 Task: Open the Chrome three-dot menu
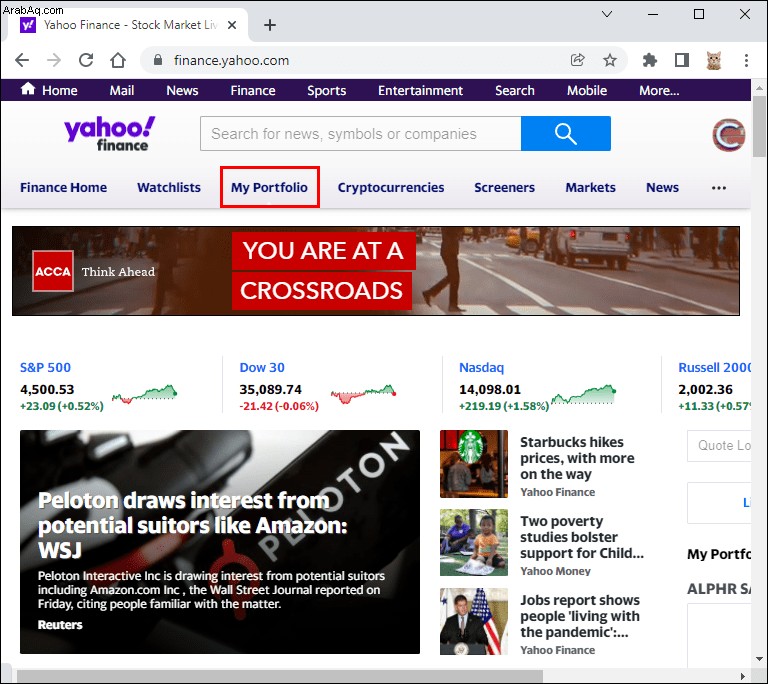(746, 60)
